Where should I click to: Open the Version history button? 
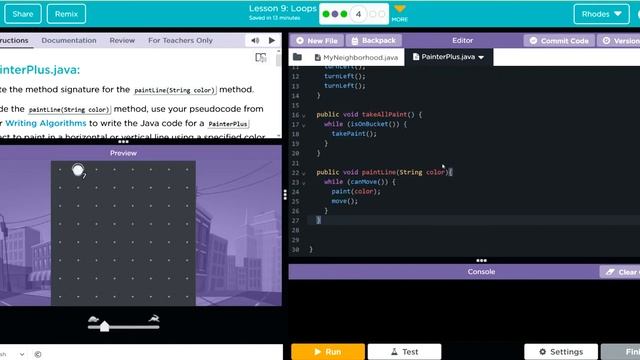(x=619, y=40)
